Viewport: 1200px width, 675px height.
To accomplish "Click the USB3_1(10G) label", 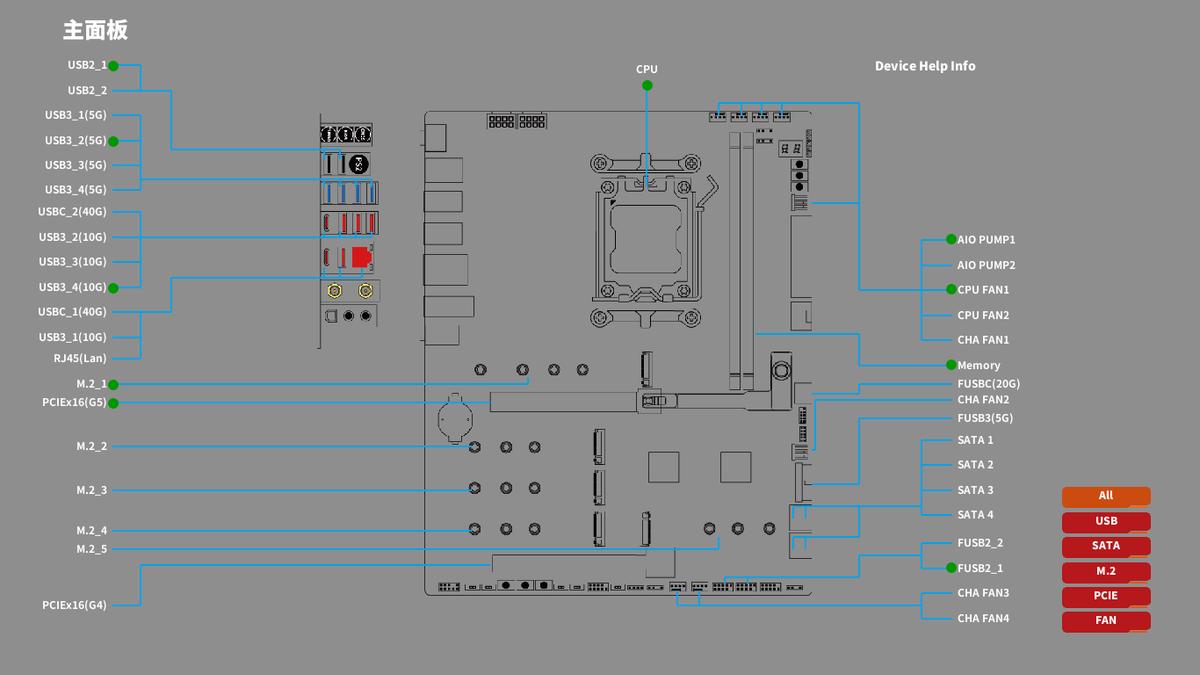I will click(72, 337).
